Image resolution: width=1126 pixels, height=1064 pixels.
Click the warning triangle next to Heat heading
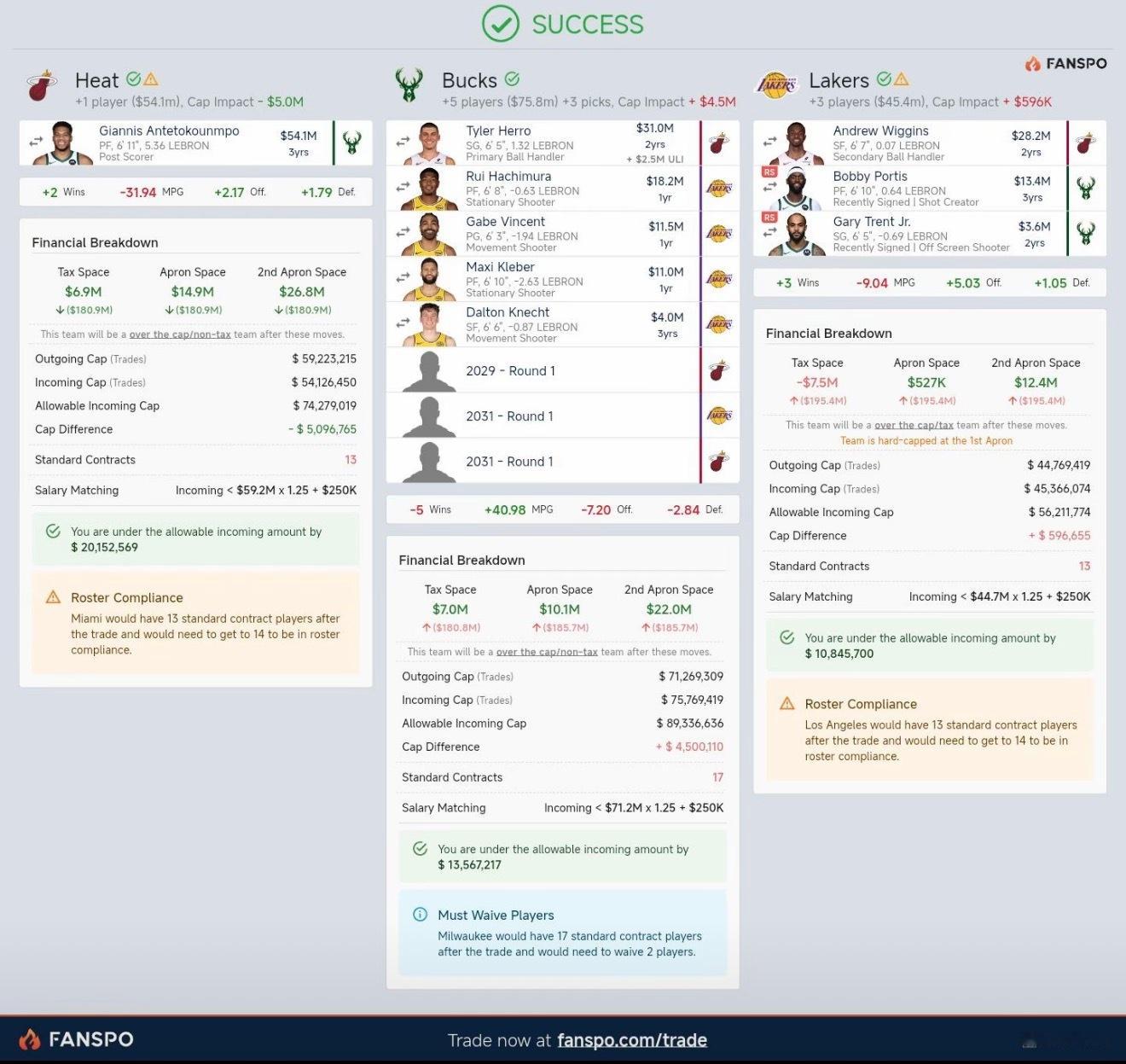pyautogui.click(x=151, y=79)
